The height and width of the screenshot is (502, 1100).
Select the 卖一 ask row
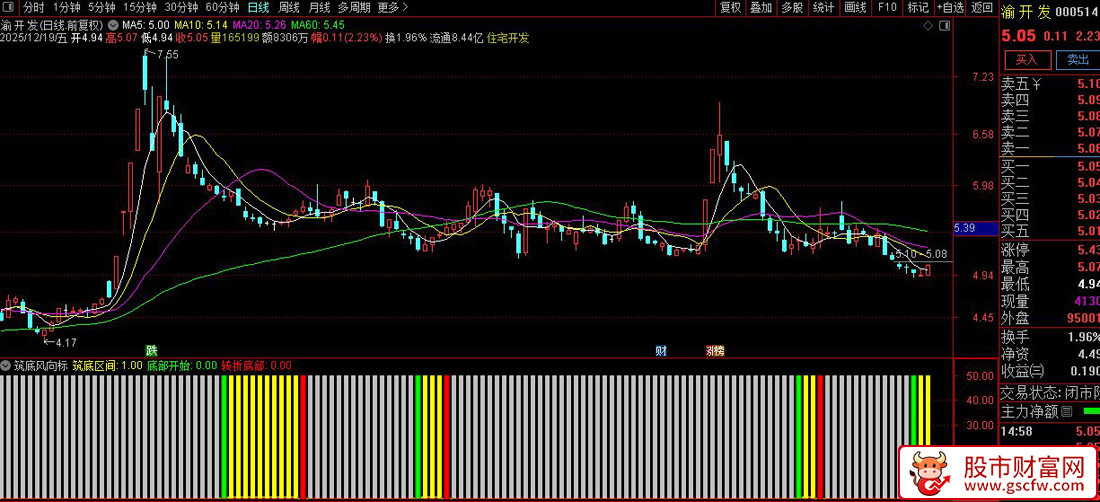(x=1049, y=147)
